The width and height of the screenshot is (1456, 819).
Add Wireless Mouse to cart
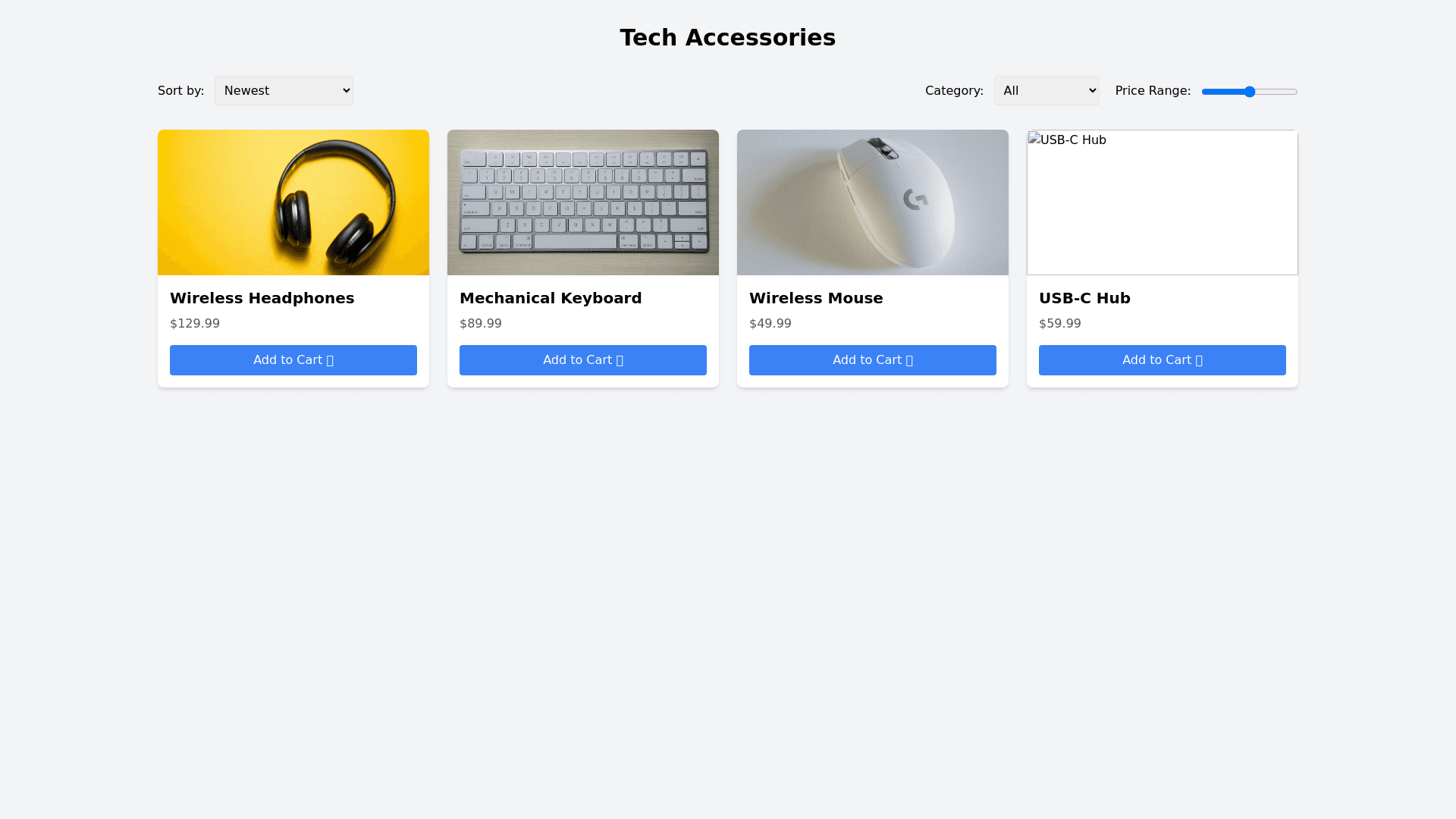(x=873, y=360)
